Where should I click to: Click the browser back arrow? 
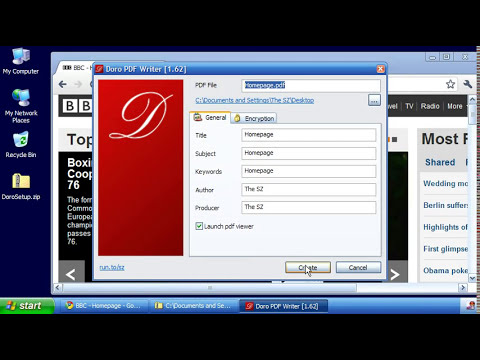point(63,84)
